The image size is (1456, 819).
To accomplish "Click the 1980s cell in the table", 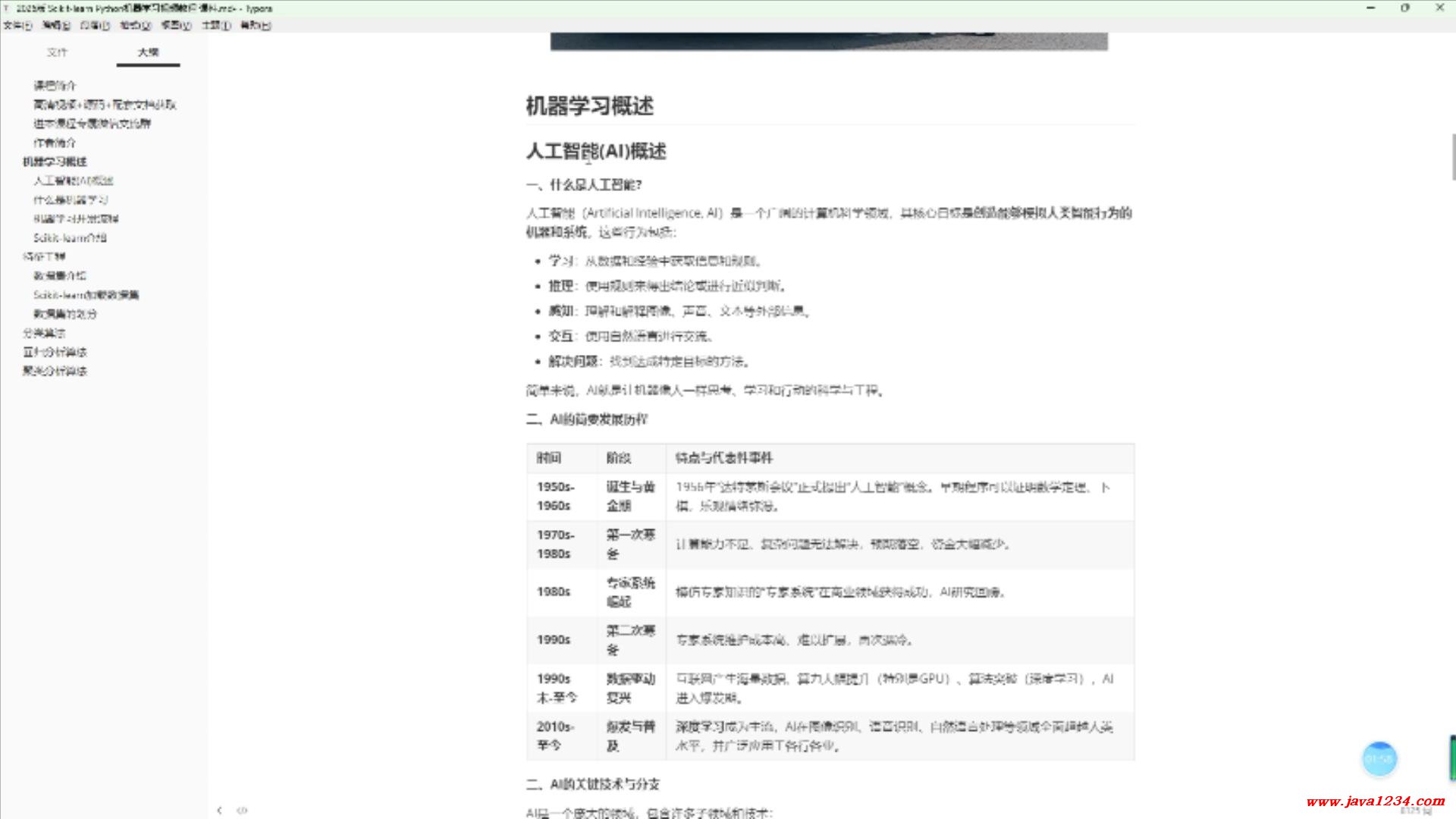I will pos(554,592).
